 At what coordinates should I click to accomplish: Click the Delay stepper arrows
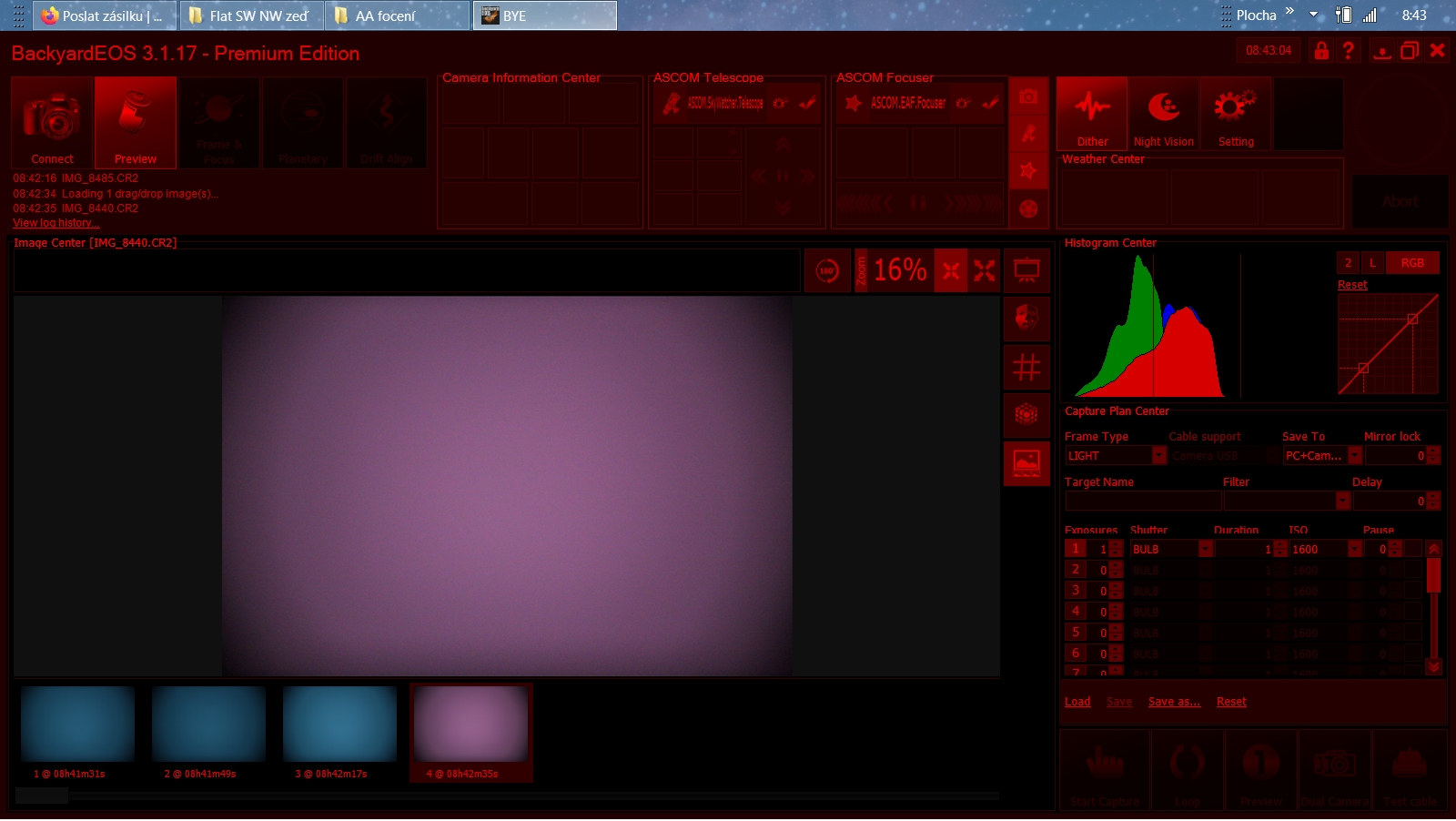coord(1433,501)
